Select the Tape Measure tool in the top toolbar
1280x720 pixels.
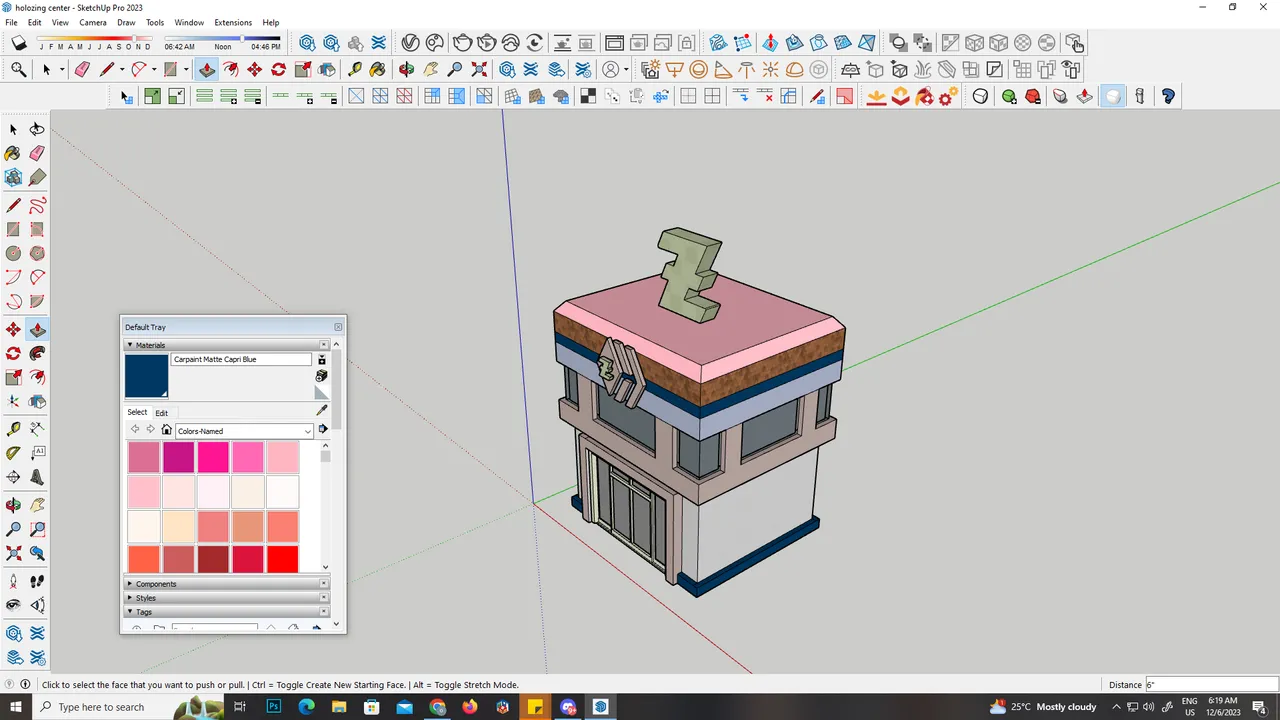[354, 69]
